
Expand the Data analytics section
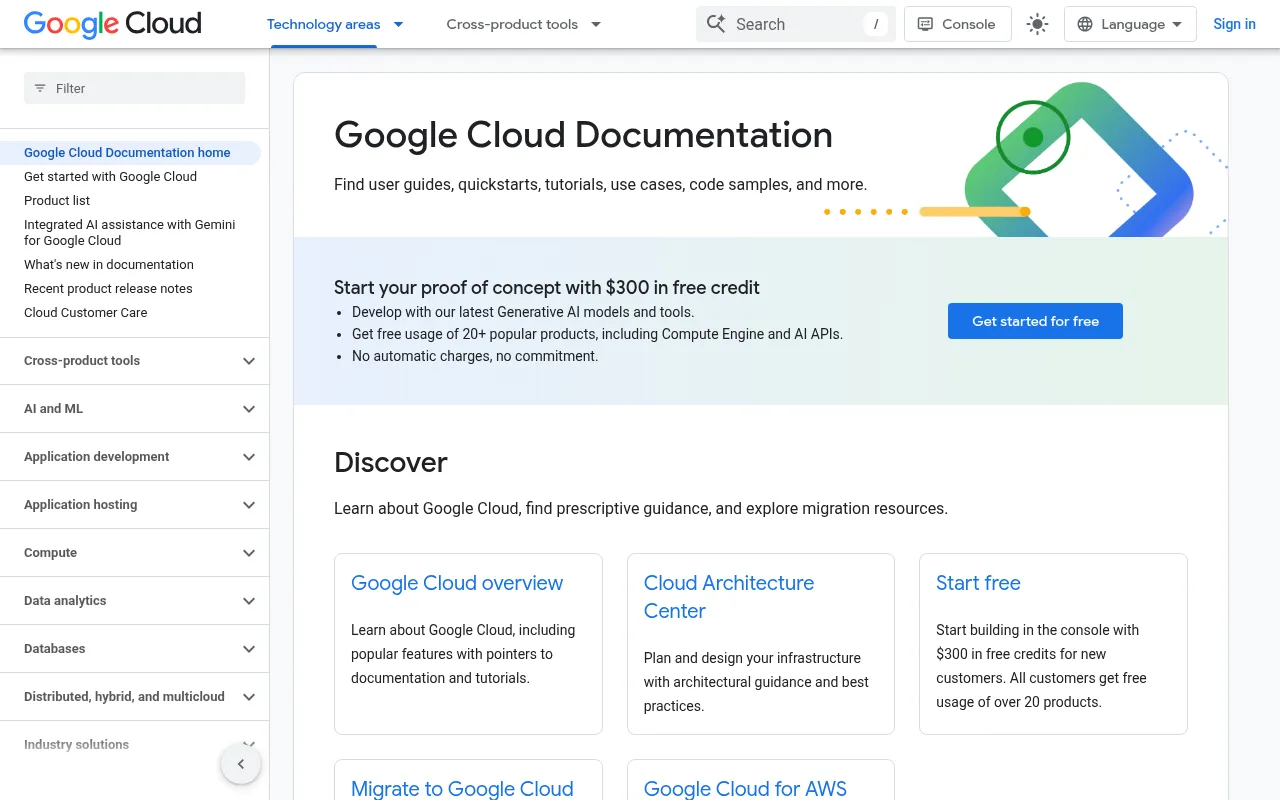[134, 601]
